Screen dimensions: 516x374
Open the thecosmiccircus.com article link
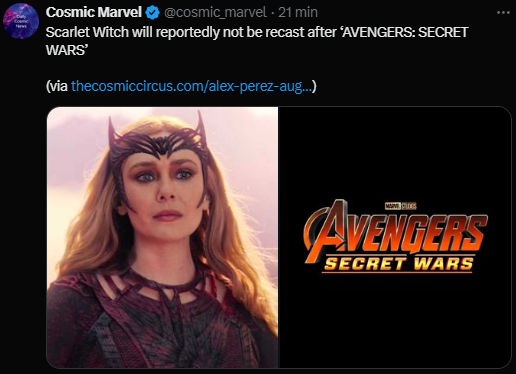(192, 86)
